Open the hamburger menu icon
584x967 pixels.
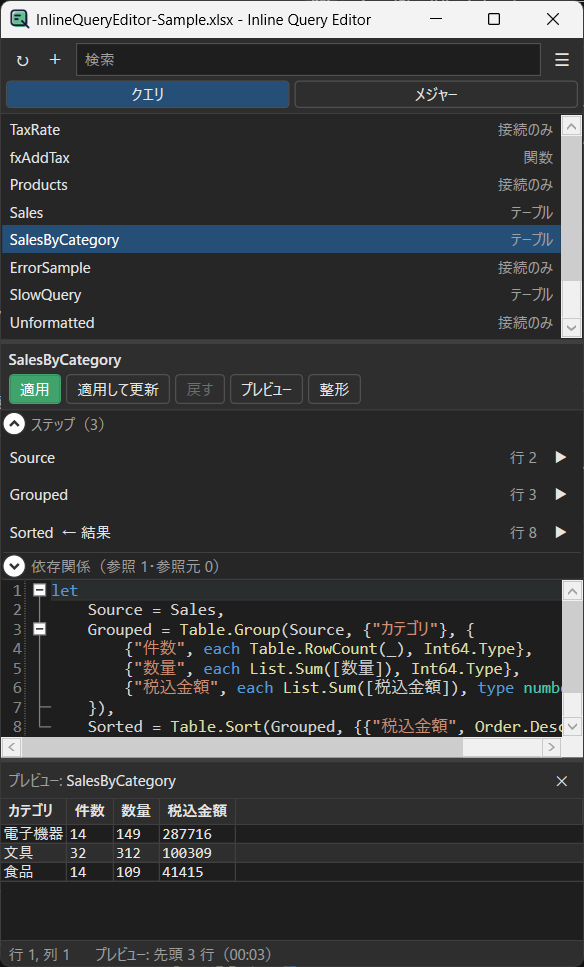tap(562, 60)
